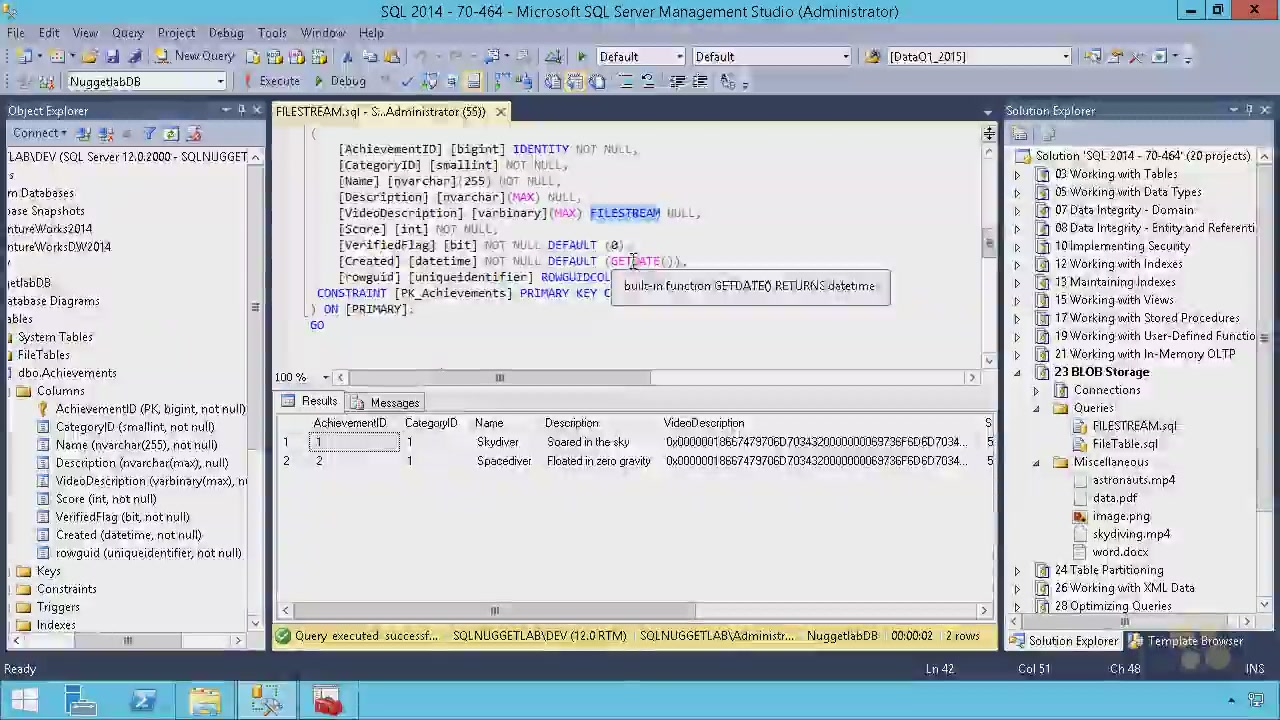Collapse the Miscellaneous folder in Solution Explorer
This screenshot has width=1280, height=720.
1036,462
